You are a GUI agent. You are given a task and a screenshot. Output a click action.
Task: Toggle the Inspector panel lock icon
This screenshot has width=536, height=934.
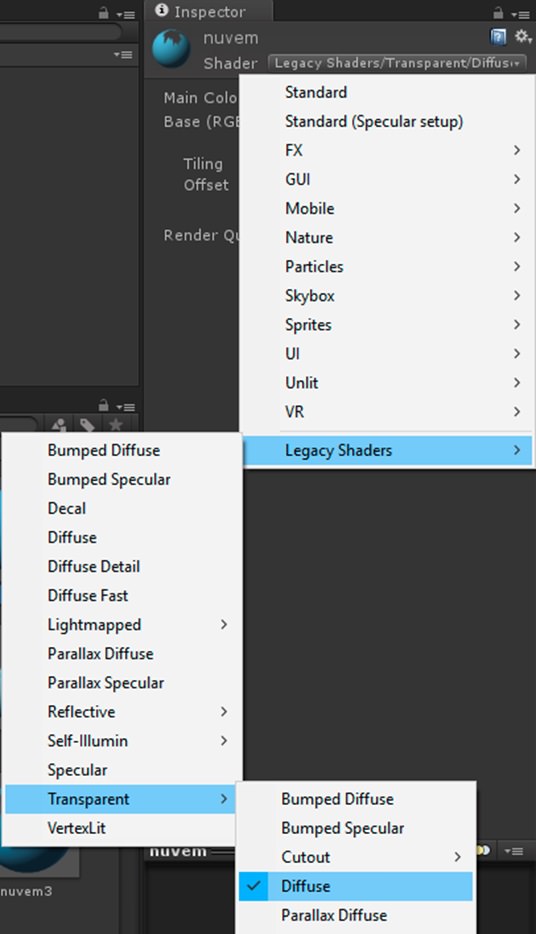click(x=498, y=12)
